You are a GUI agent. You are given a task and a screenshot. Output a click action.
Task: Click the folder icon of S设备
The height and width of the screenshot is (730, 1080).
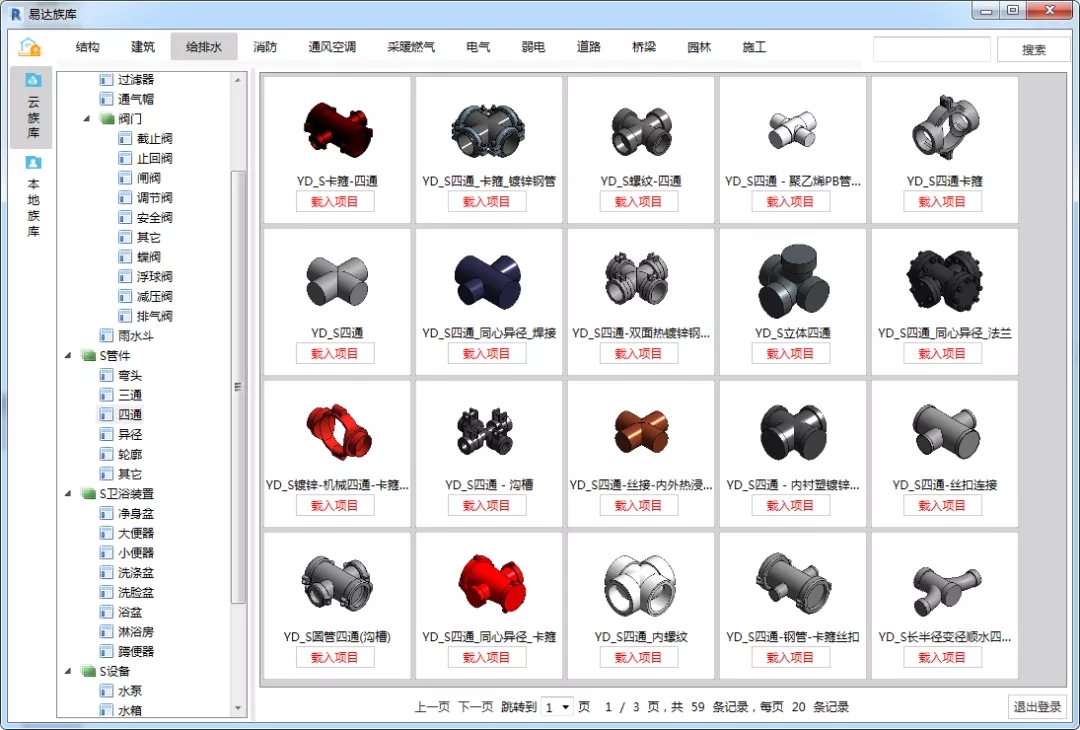[88, 671]
